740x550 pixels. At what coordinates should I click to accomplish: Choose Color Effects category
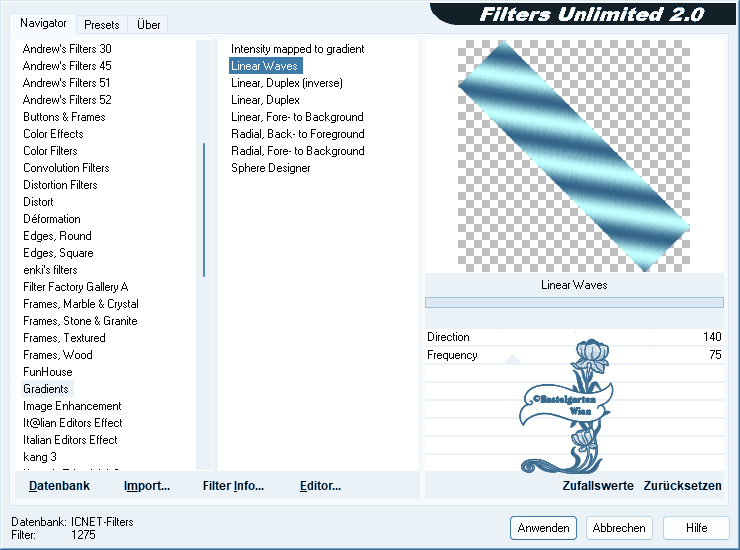pos(53,134)
